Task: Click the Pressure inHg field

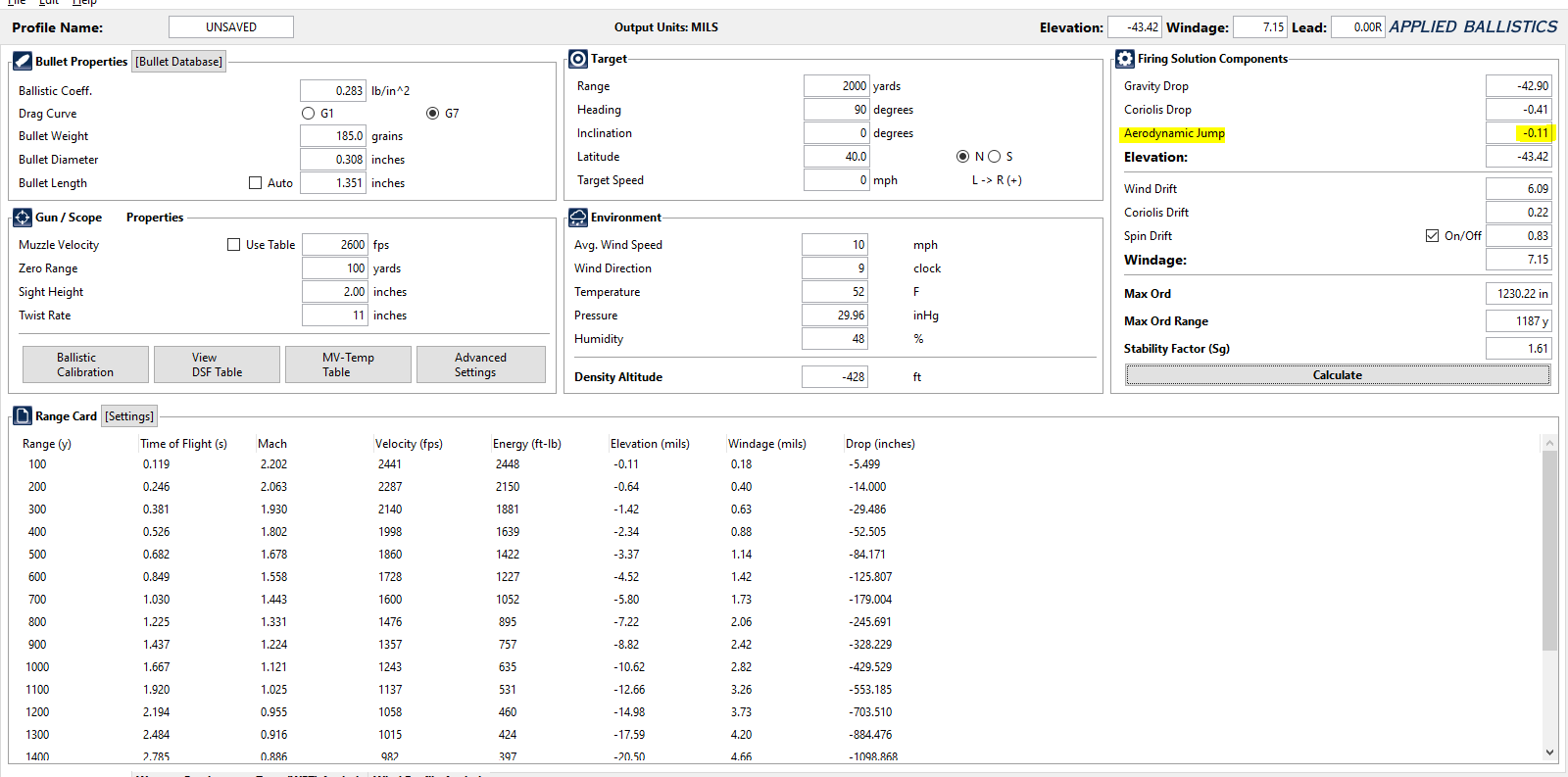Action: pyautogui.click(x=835, y=316)
